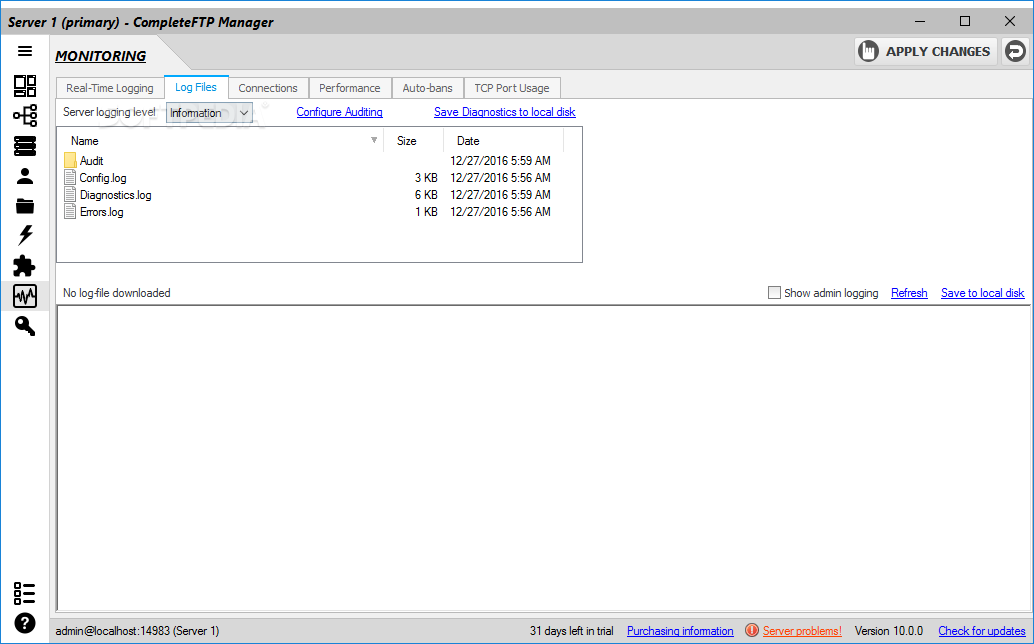
Task: Select the Log Files tab
Action: pos(196,87)
